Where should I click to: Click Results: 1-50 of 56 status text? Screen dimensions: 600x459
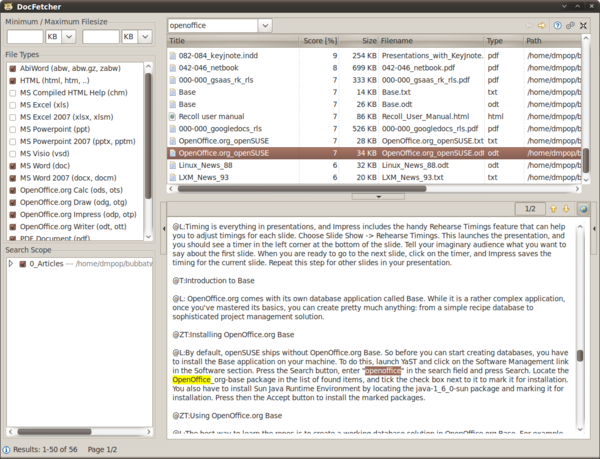45,450
